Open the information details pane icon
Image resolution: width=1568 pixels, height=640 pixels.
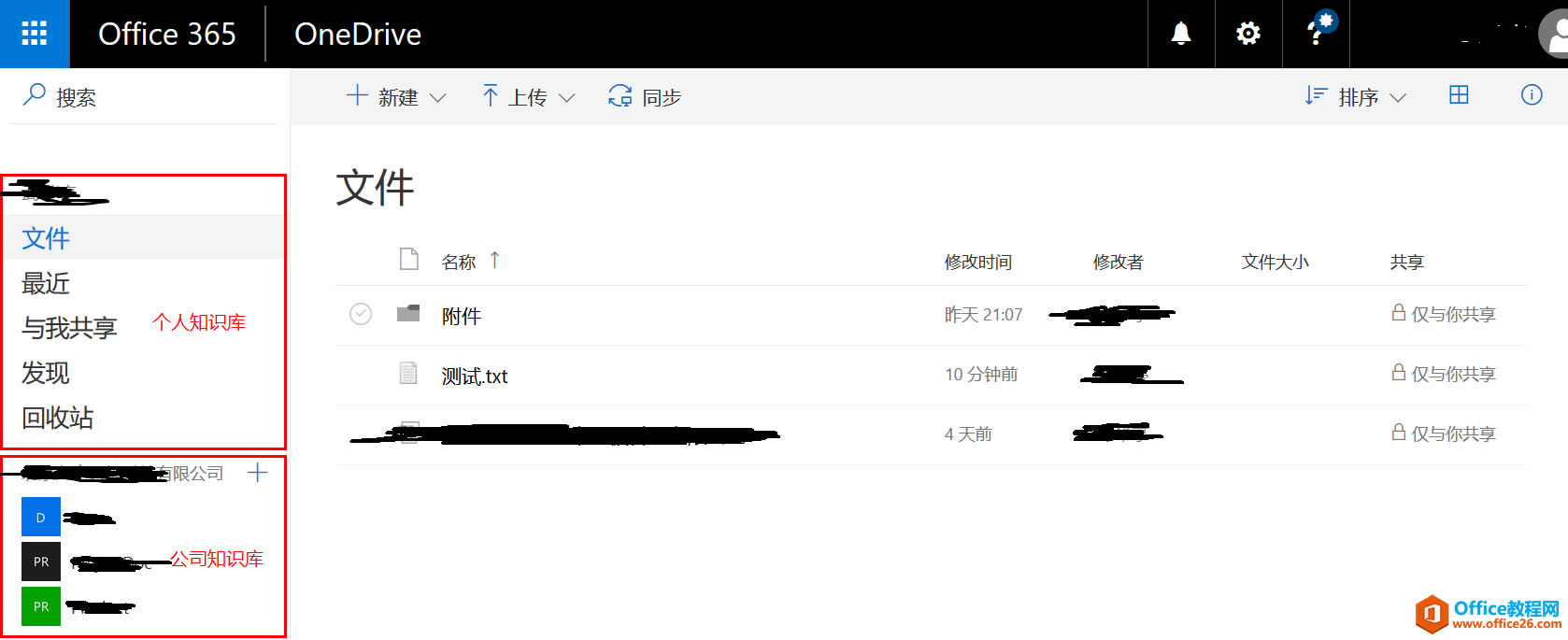1532,95
